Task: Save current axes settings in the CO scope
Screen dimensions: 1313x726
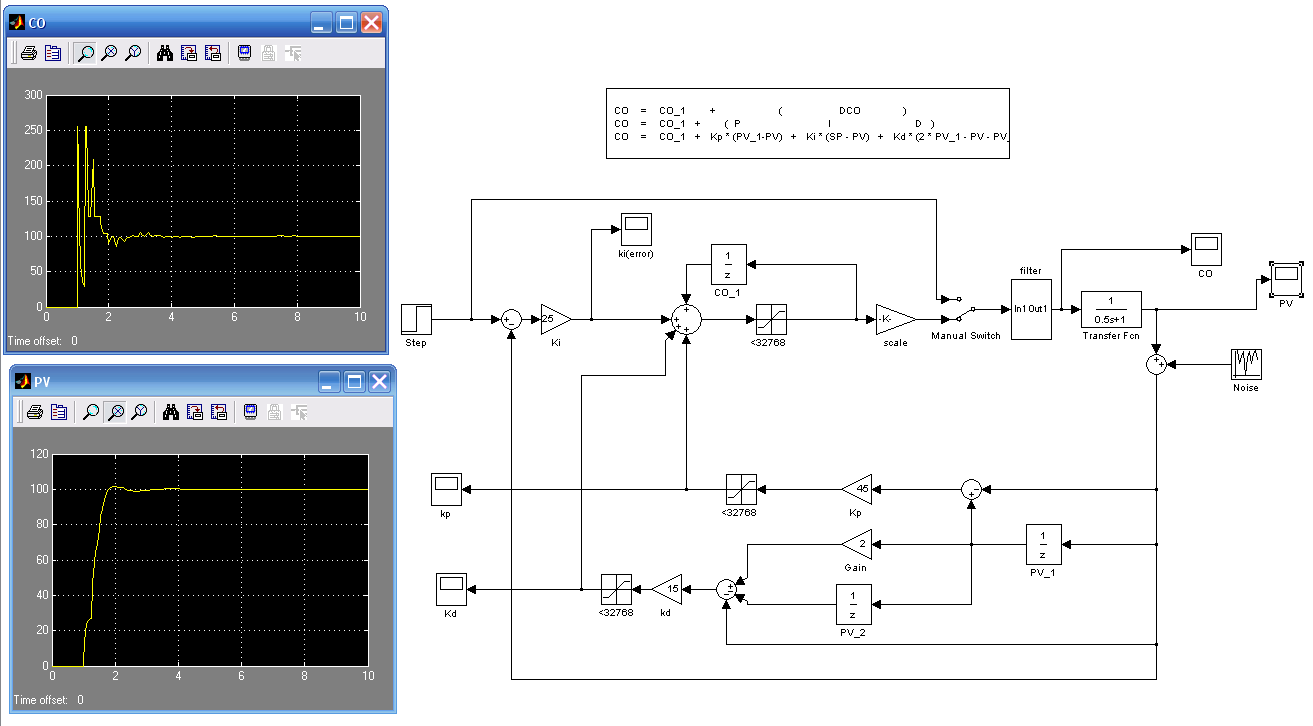Action: tap(189, 53)
